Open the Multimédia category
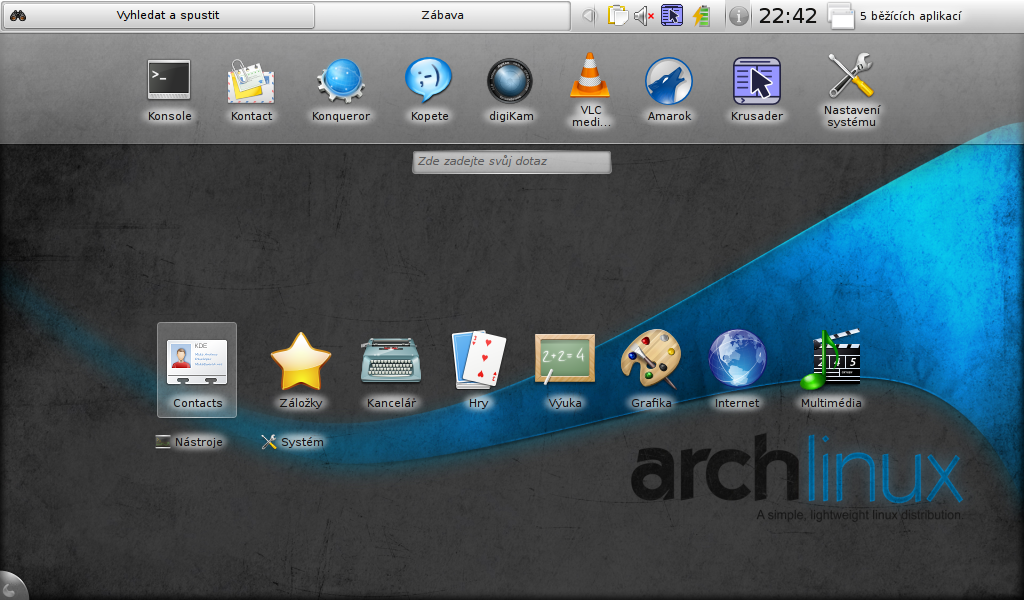The width and height of the screenshot is (1024, 600). click(x=831, y=370)
